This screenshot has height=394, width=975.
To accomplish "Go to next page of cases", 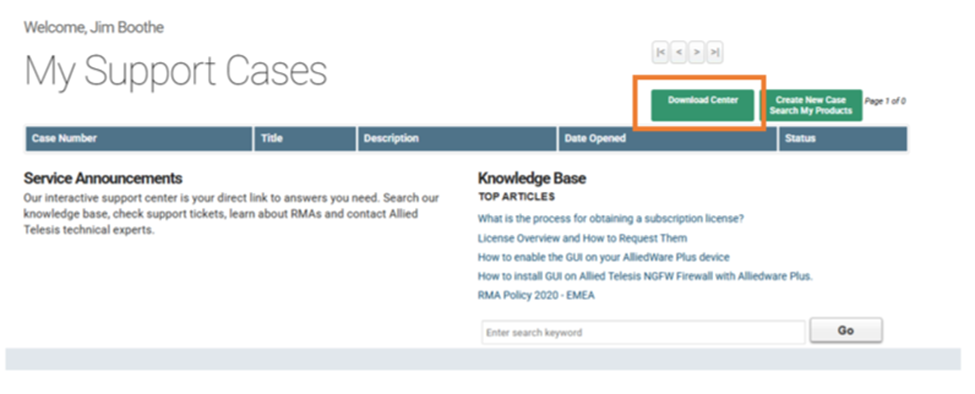I will 696,52.
